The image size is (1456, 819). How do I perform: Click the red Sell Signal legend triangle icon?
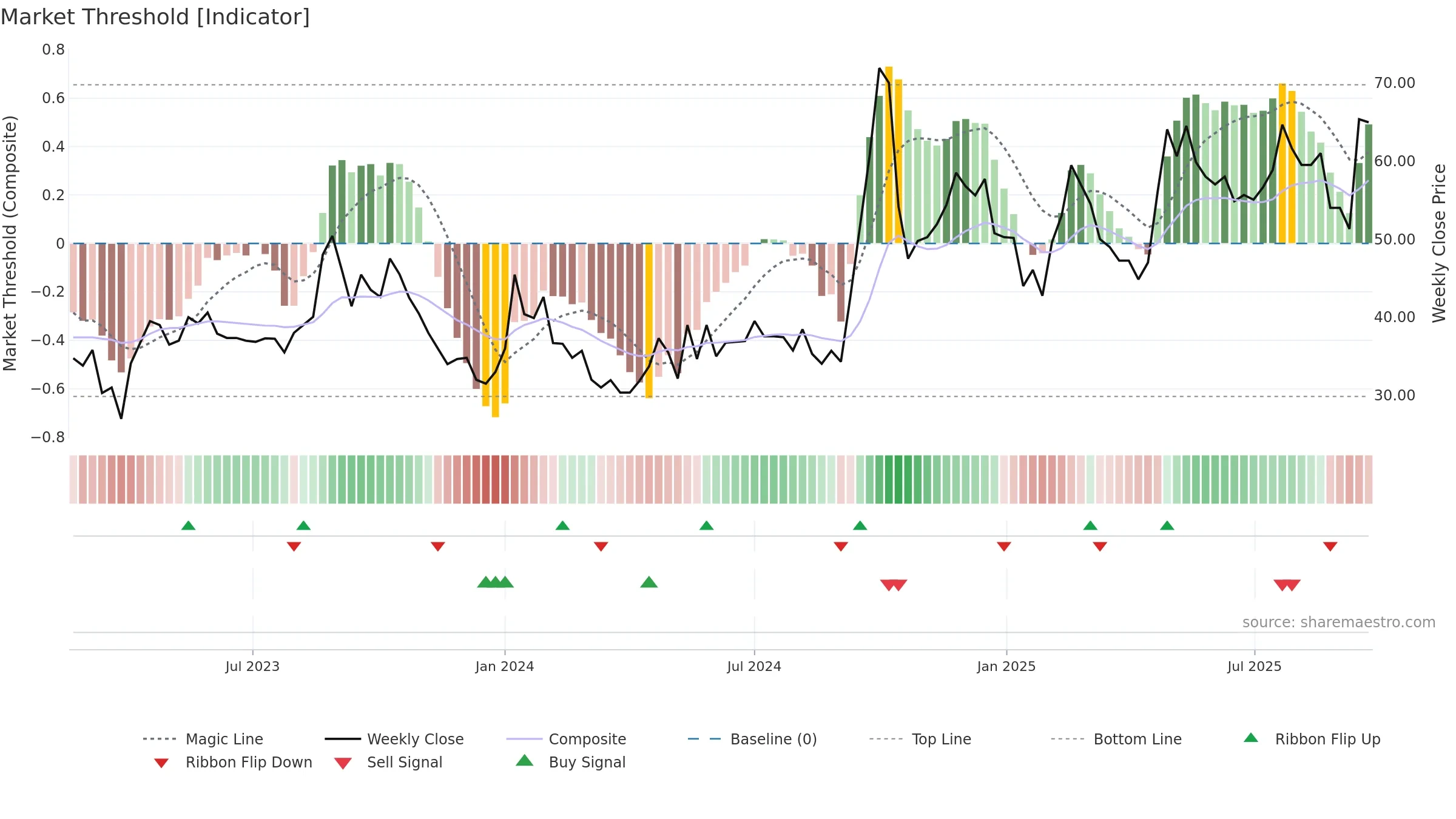(x=343, y=763)
